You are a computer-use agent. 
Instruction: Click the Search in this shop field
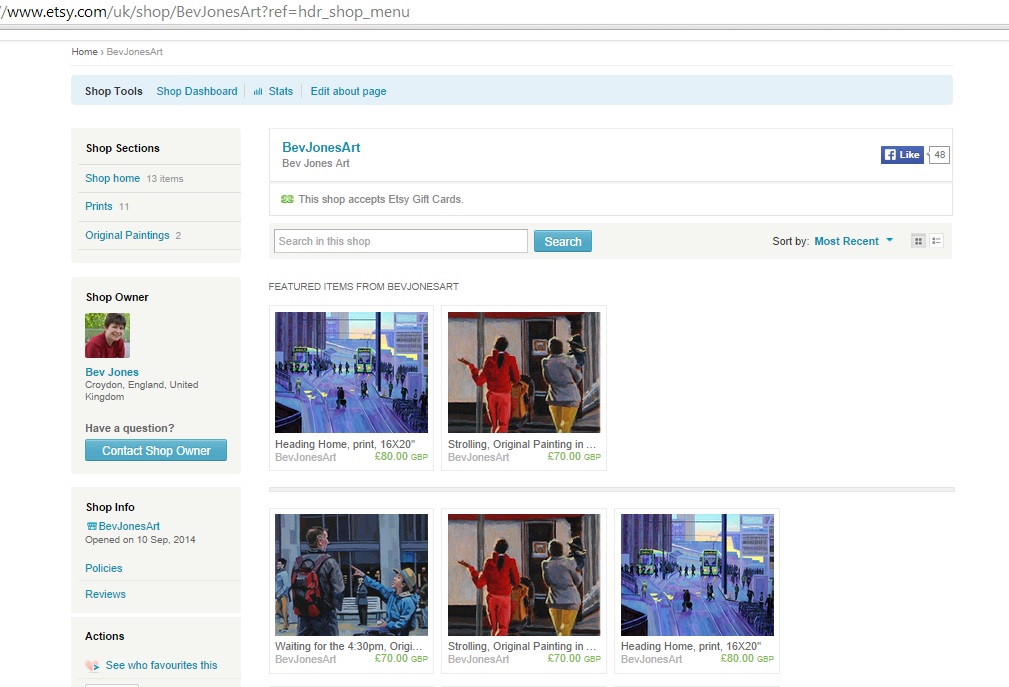(x=401, y=241)
